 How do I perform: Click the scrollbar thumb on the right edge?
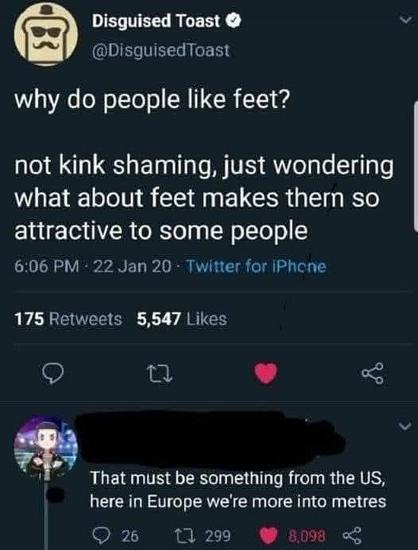tap(416, 168)
